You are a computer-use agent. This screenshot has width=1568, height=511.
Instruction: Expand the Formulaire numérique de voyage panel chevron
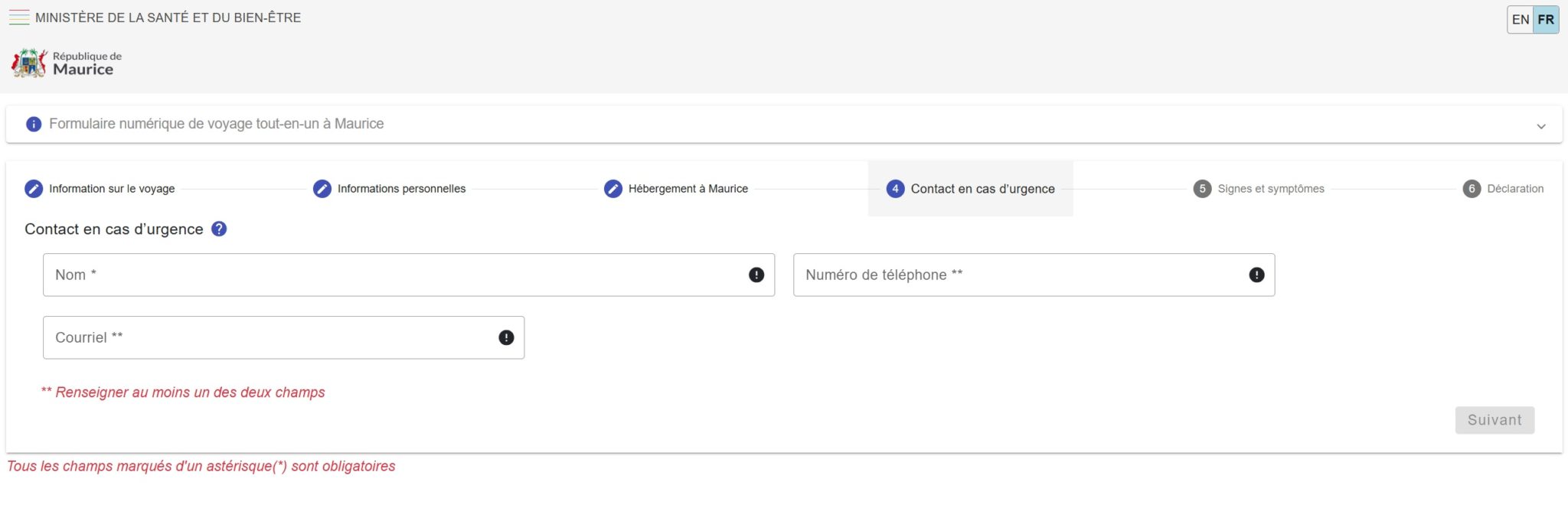coord(1541,126)
